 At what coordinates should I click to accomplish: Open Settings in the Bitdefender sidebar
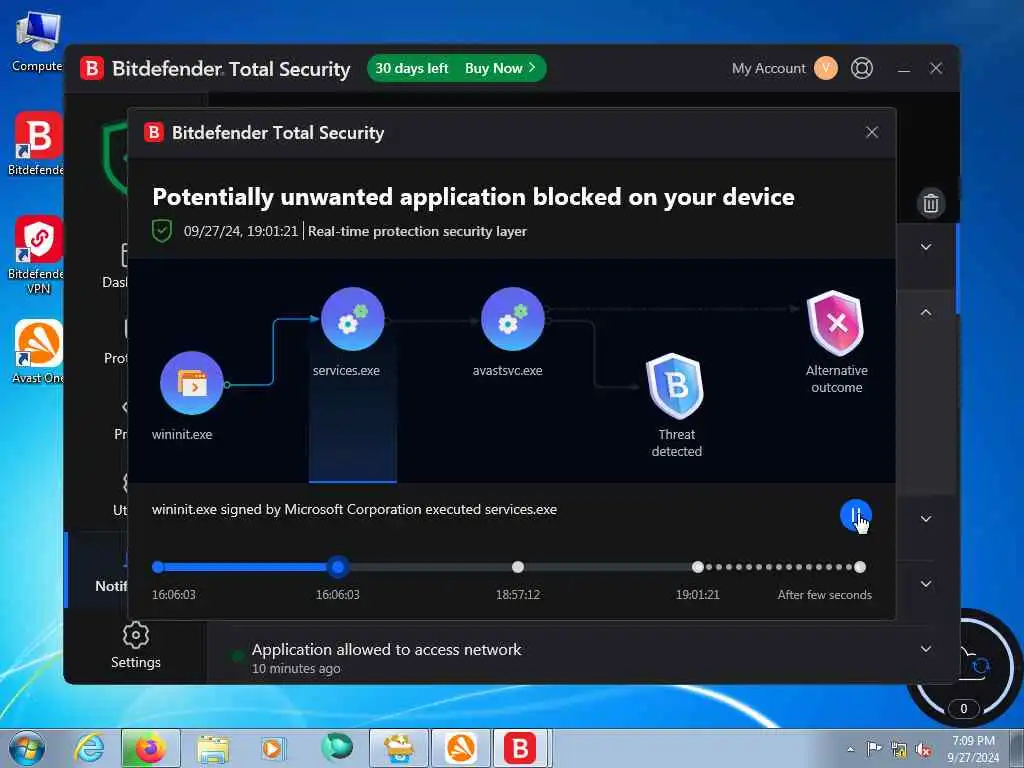coord(135,646)
